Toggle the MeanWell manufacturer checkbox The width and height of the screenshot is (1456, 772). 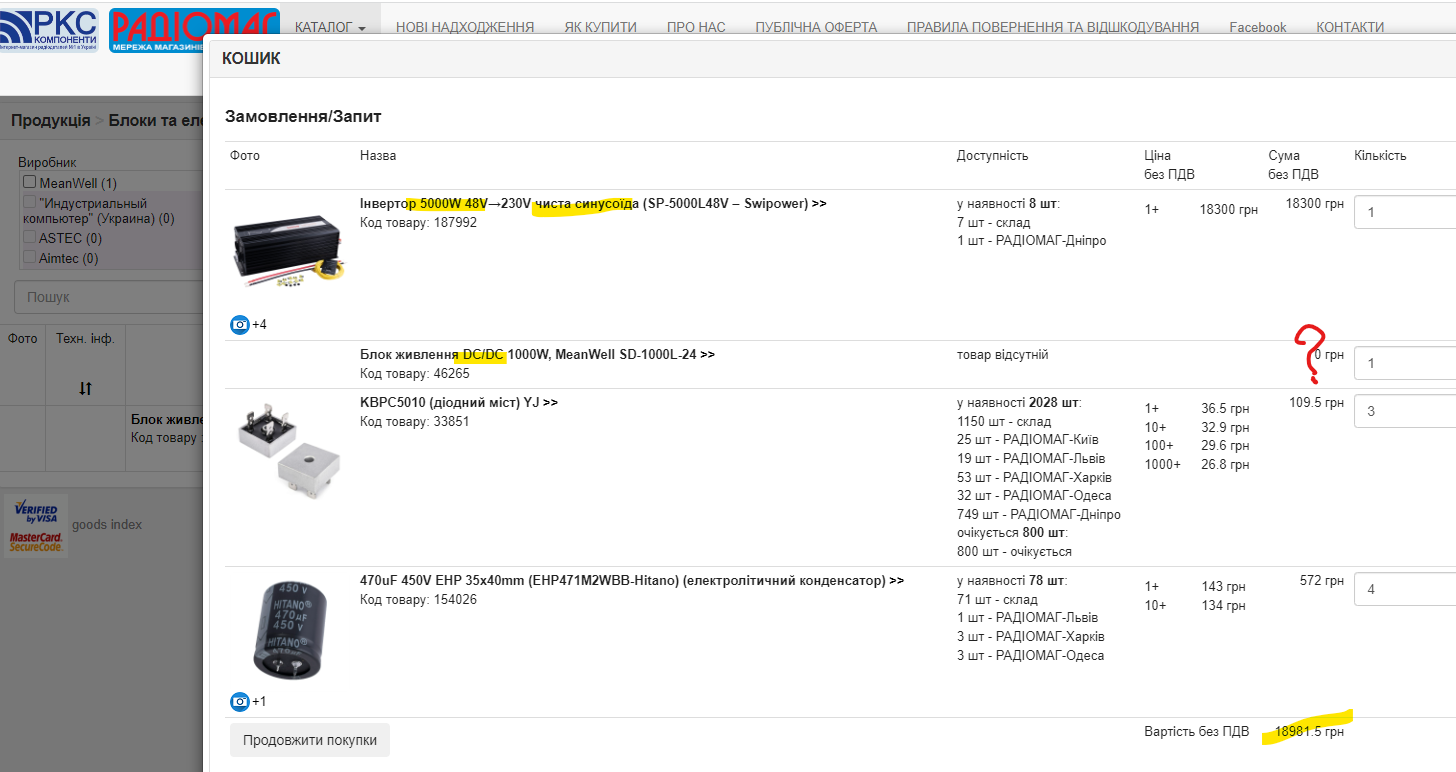click(x=30, y=182)
